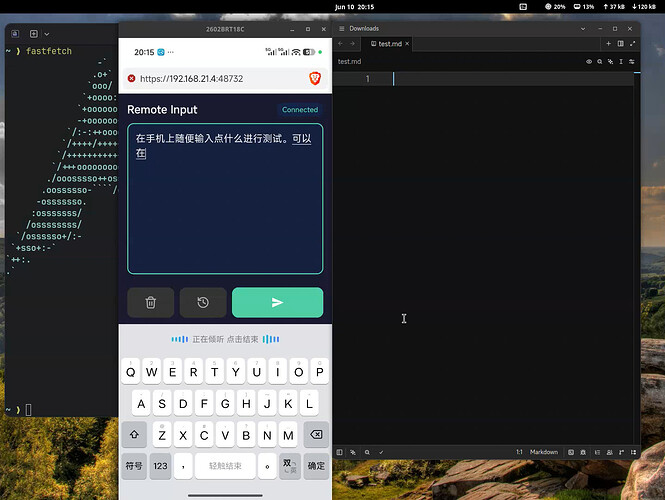Toggle the markdown preview eye icon
Image resolution: width=665 pixels, height=500 pixels.
[x=589, y=61]
